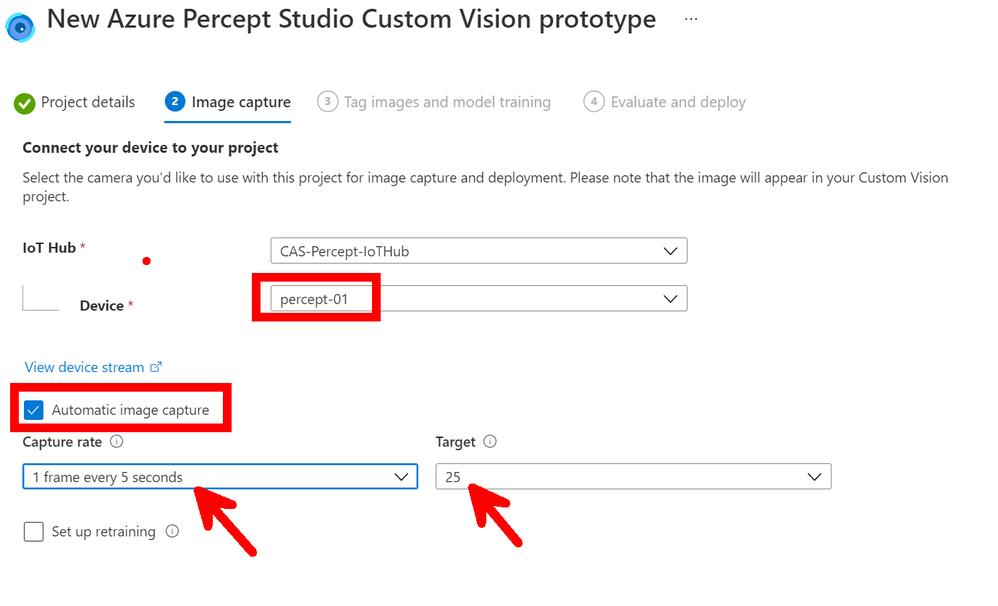The height and width of the screenshot is (606, 998).
Task: Open the View device stream link
Action: 84,367
